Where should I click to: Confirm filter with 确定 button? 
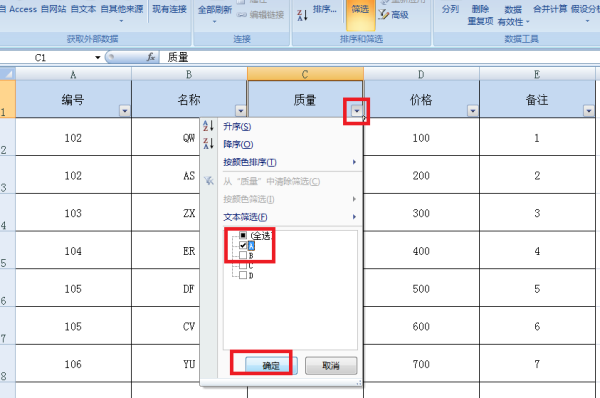271,365
